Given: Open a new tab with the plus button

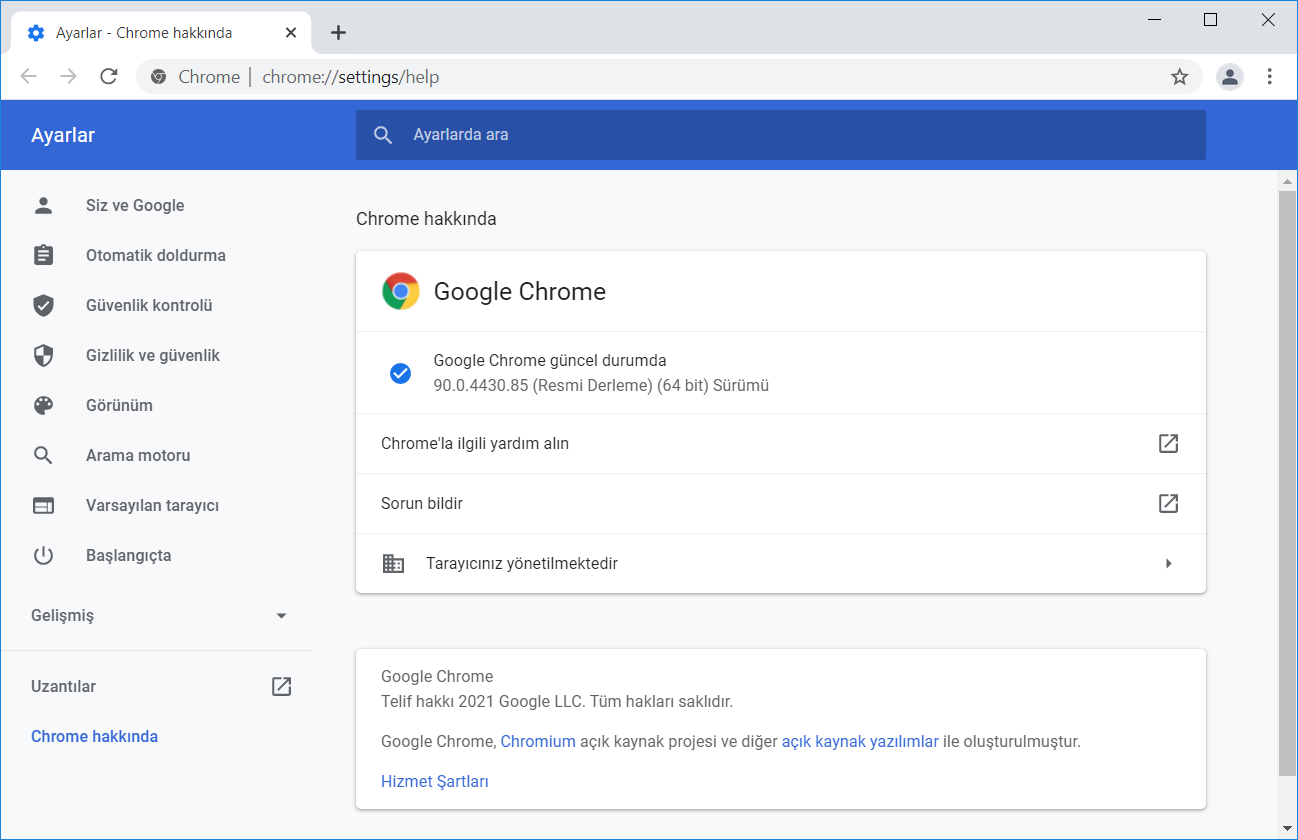Looking at the screenshot, I should [338, 33].
